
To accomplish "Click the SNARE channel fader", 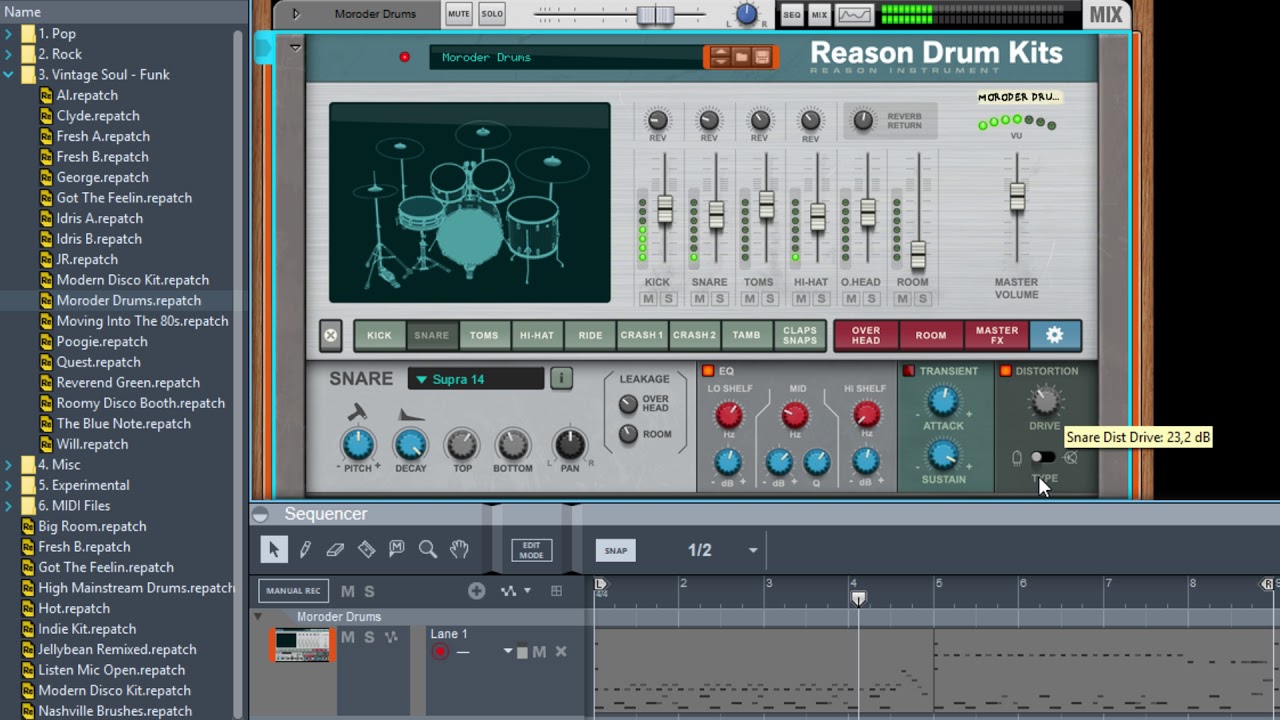I will [x=716, y=215].
